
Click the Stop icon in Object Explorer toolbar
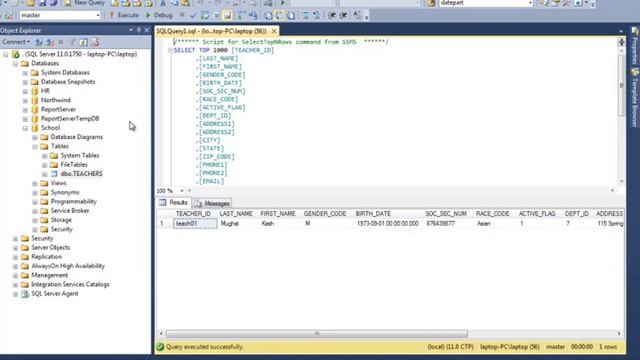(61, 42)
